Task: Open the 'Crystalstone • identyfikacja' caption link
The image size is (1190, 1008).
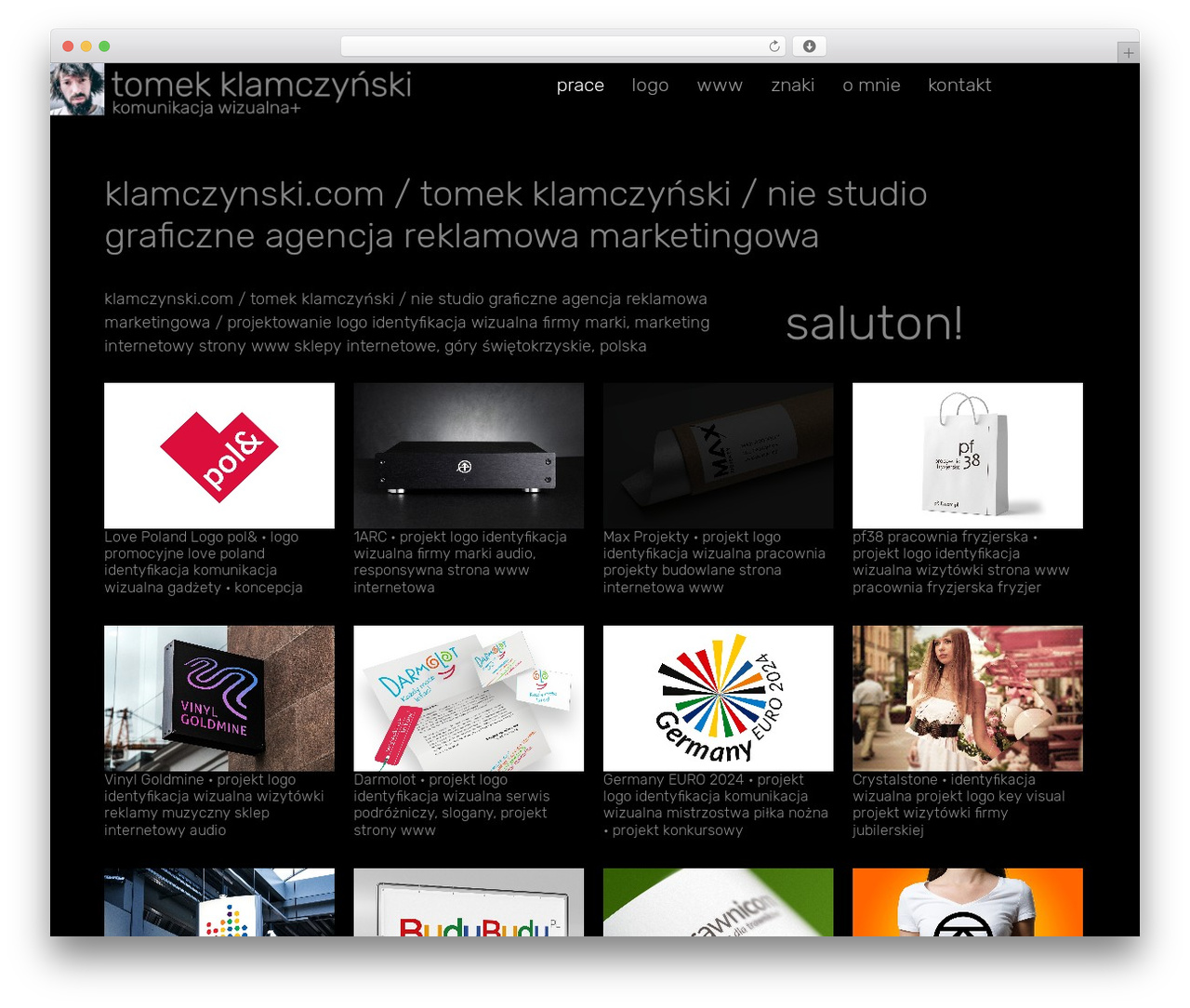Action: click(959, 805)
